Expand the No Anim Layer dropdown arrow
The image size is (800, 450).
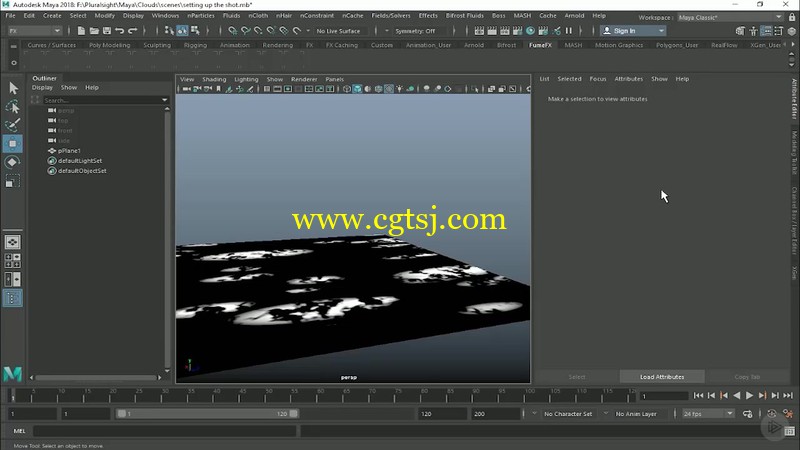tap(606, 414)
